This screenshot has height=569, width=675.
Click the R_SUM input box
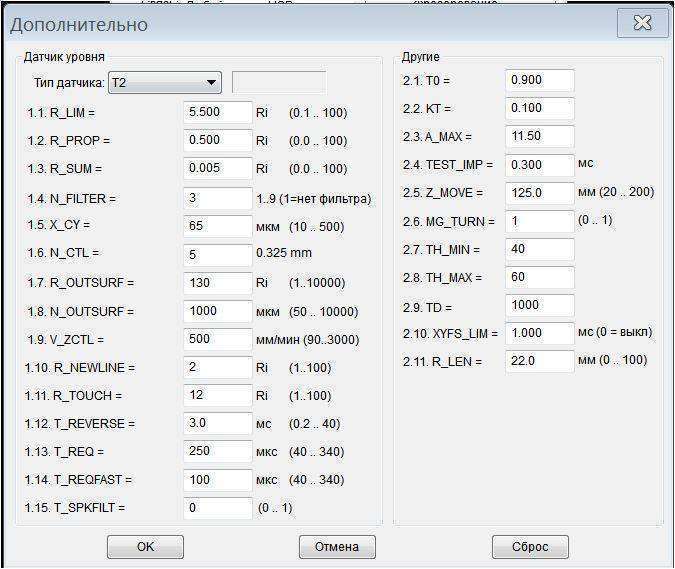(218, 169)
